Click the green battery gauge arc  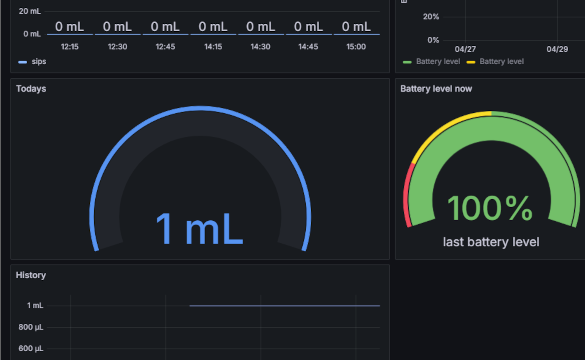(491, 129)
